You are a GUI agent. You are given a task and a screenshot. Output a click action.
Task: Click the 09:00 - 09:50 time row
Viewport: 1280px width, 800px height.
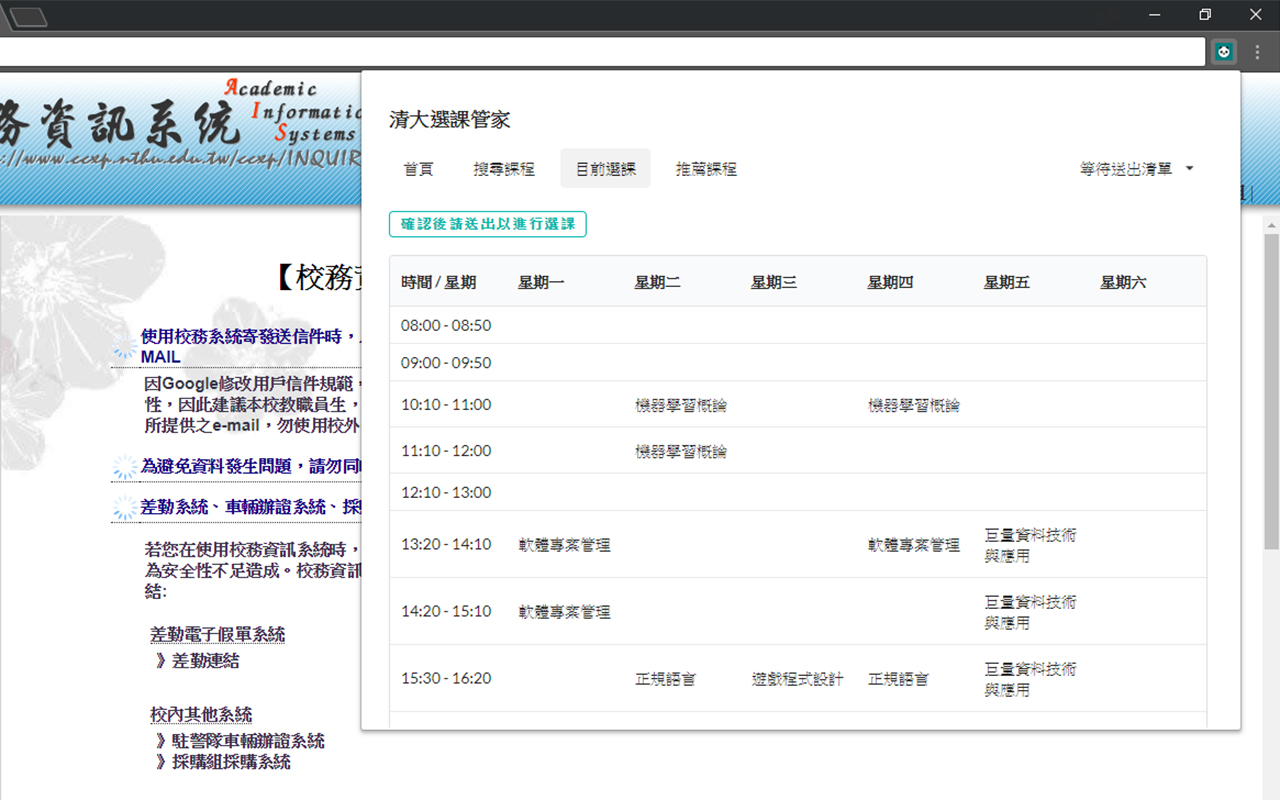pos(798,363)
